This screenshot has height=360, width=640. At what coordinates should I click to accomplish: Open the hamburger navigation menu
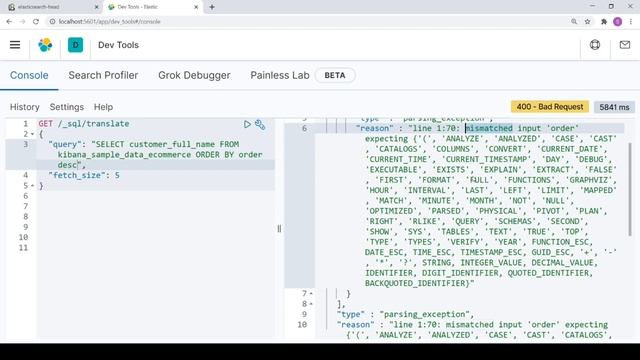[x=15, y=45]
